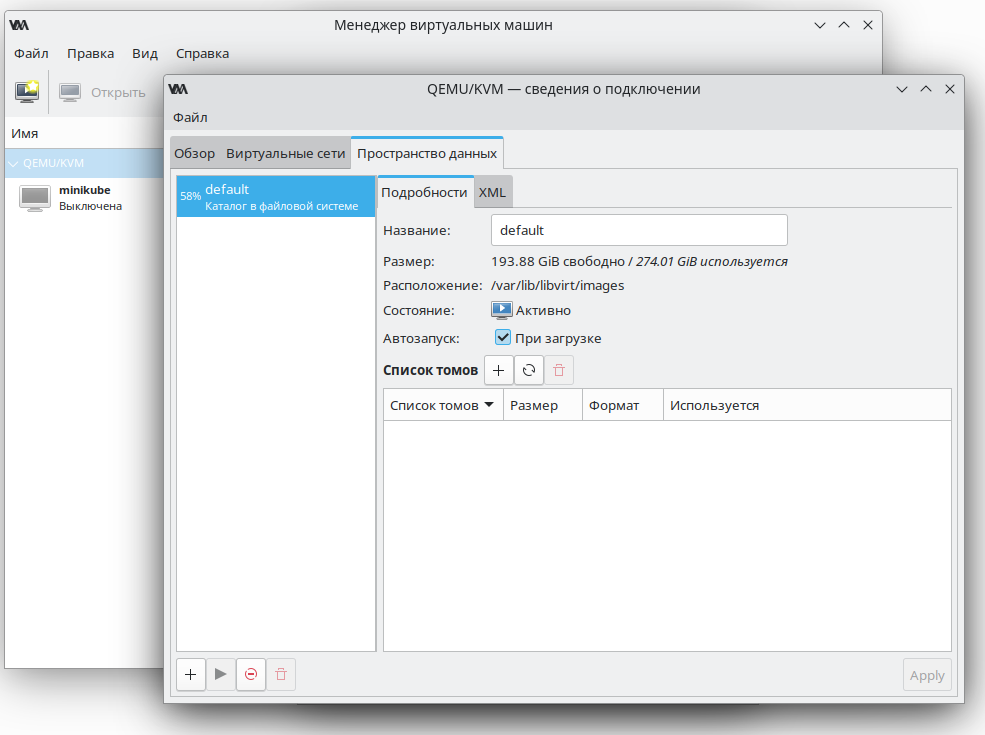The image size is (985, 735).
Task: Collapse the QEMU/KVM connection row
Action: coord(13,163)
